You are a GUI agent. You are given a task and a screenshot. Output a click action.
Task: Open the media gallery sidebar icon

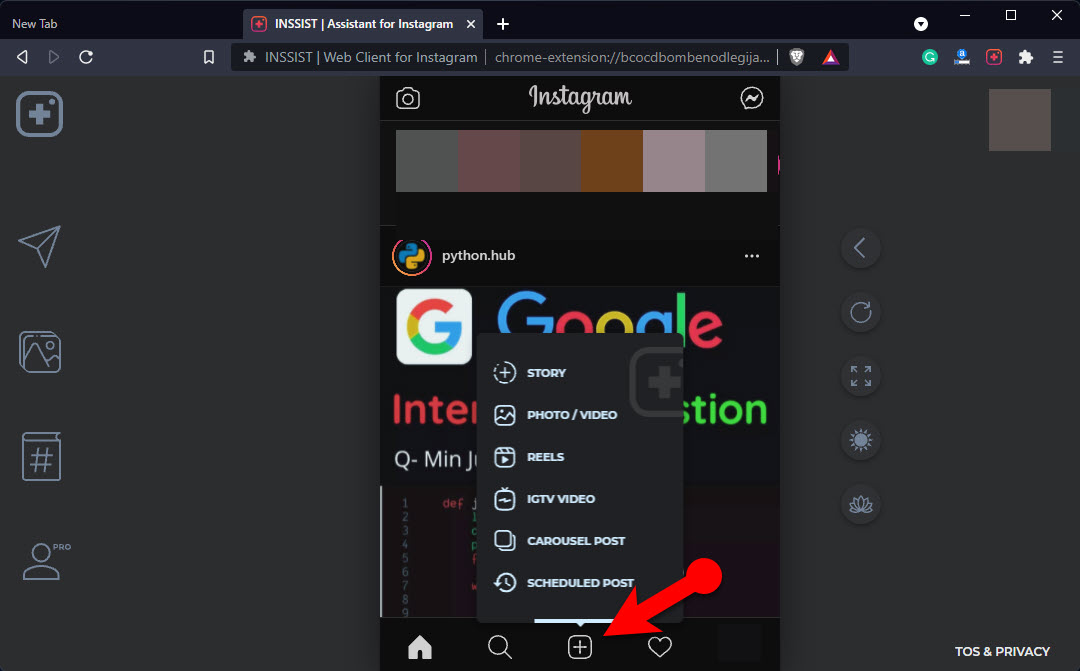tap(40, 352)
